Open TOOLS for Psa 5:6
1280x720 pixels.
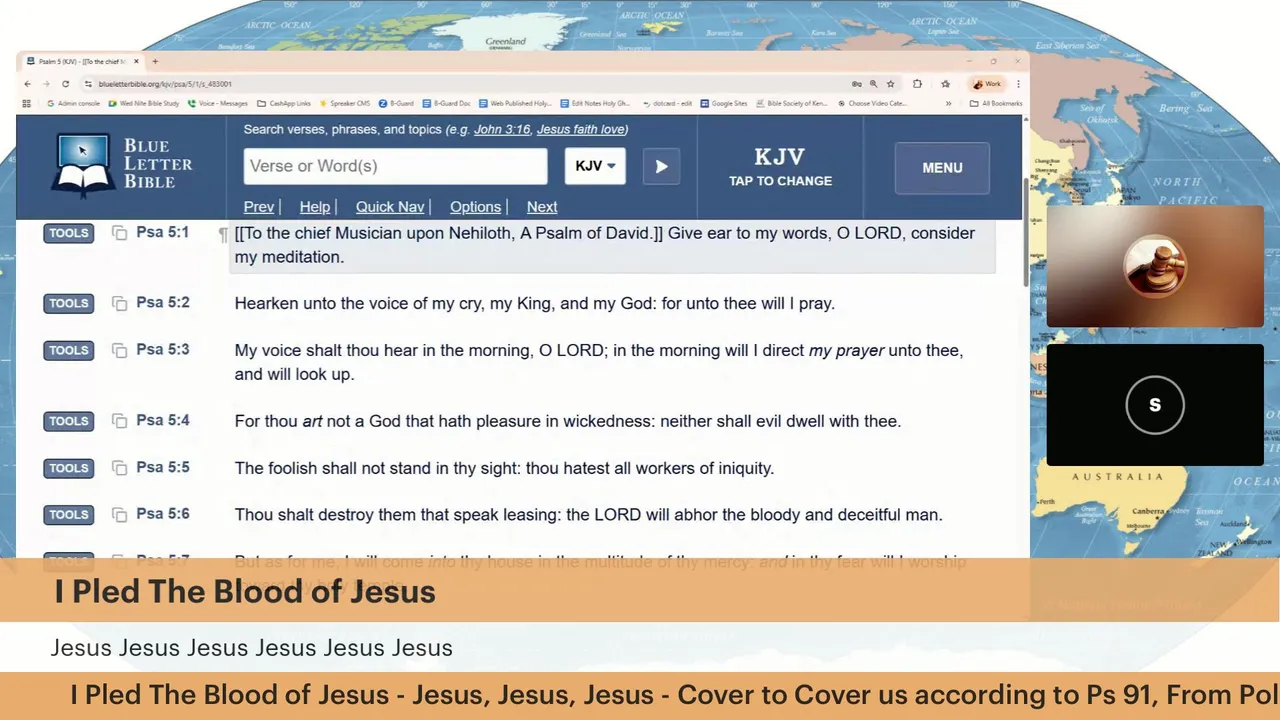(x=68, y=515)
